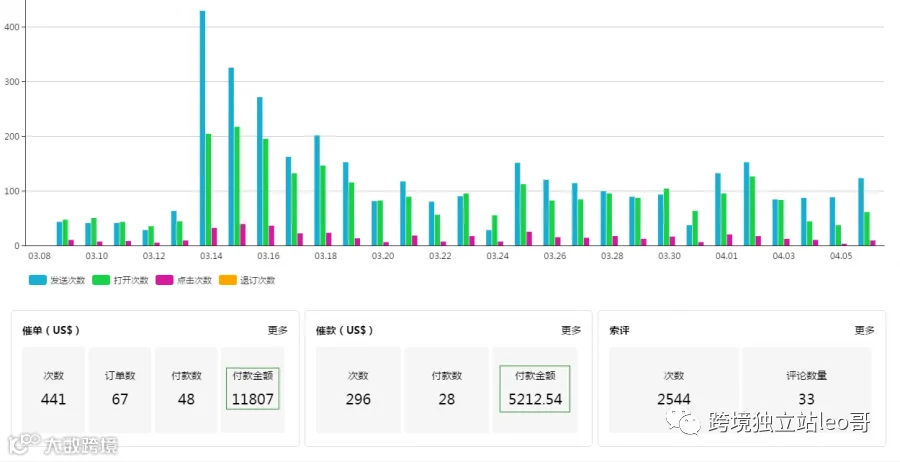The image size is (900, 462).
Task: Click the 04.01 x-axis date label
Action: [x=726, y=256]
